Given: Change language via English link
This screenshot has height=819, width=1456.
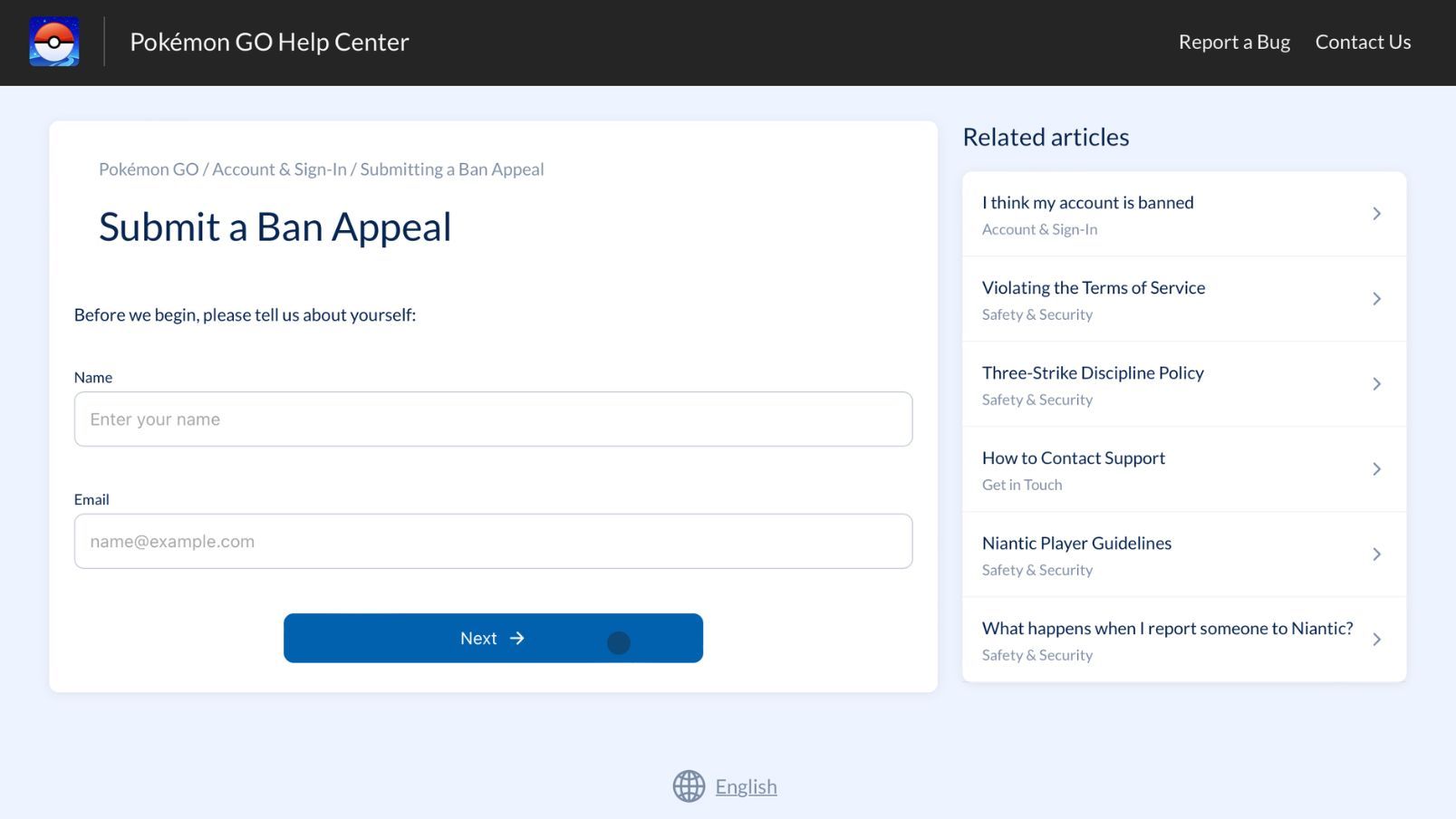Looking at the screenshot, I should pyautogui.click(x=746, y=786).
